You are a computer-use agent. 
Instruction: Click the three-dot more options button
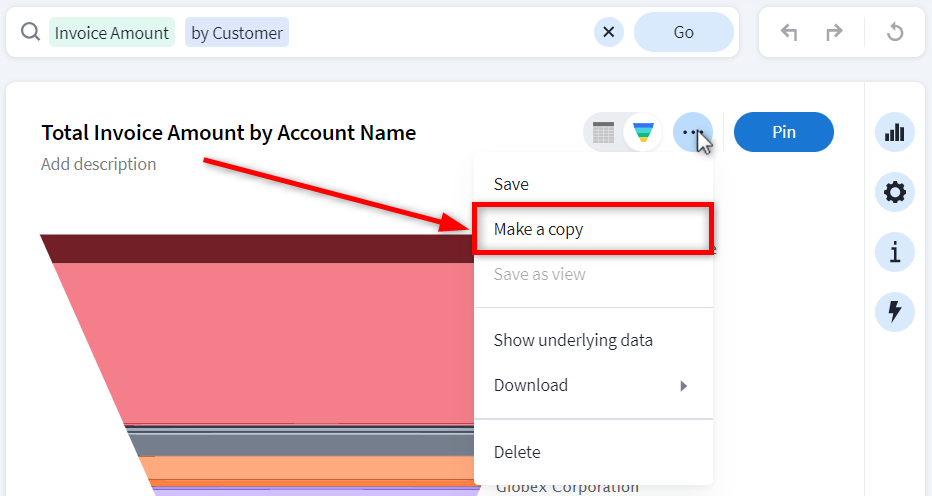click(x=692, y=132)
